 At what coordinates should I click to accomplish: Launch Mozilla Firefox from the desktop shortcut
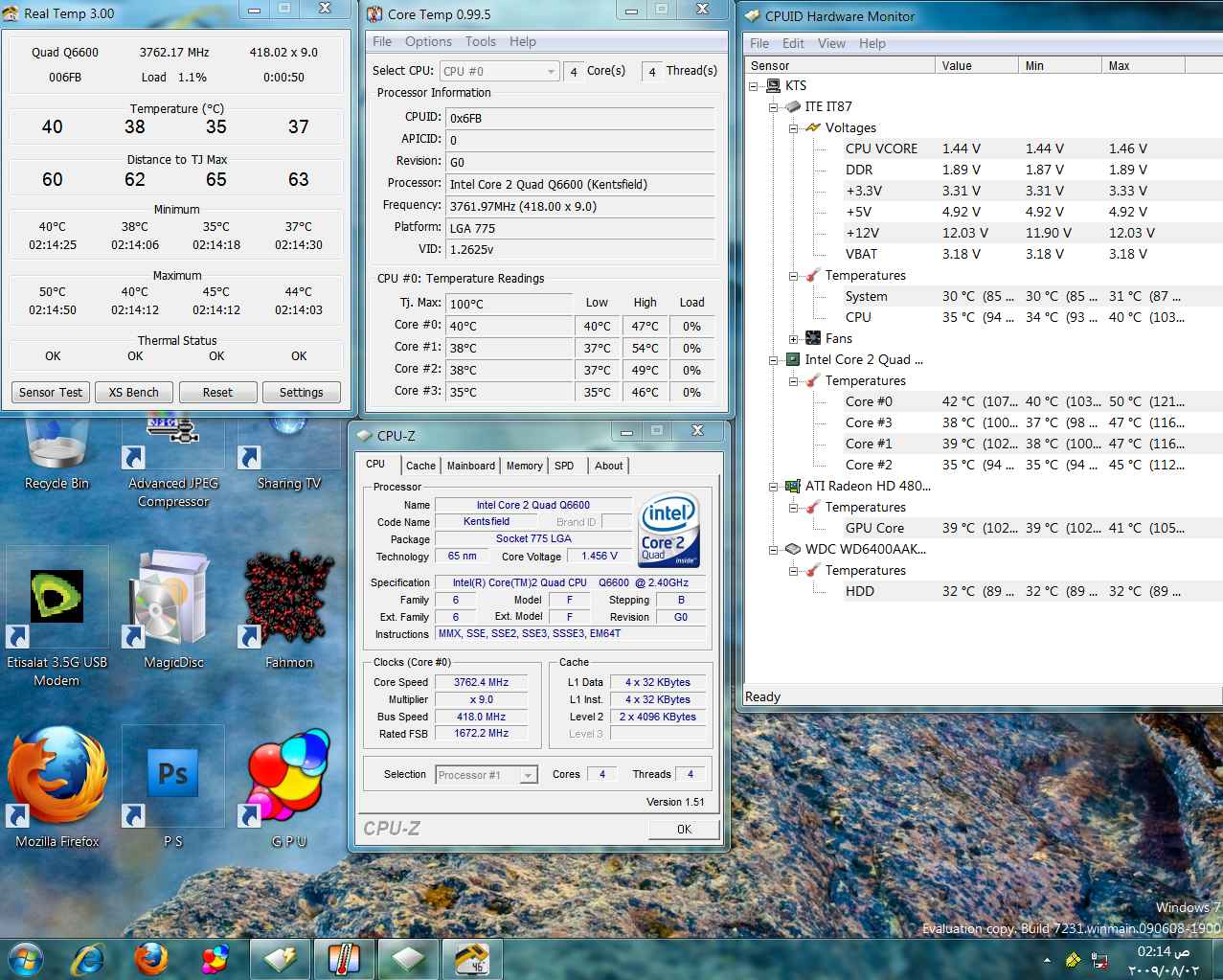pyautogui.click(x=57, y=787)
